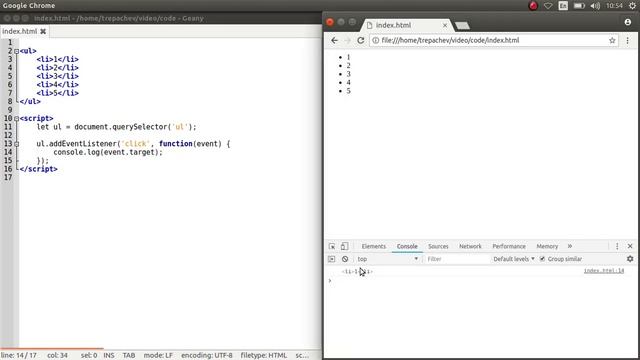This screenshot has height=360, width=640.
Task: Click the line: 14 / 17 status entry
Action: click(x=19, y=356)
